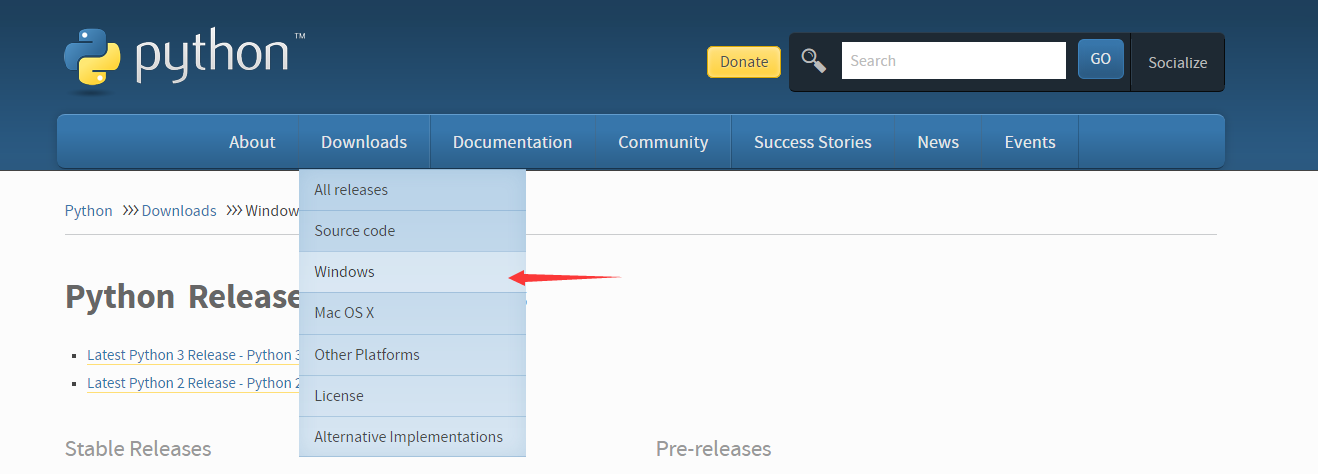The width and height of the screenshot is (1318, 474).
Task: Open the Success Stories nav menu
Action: coord(813,142)
